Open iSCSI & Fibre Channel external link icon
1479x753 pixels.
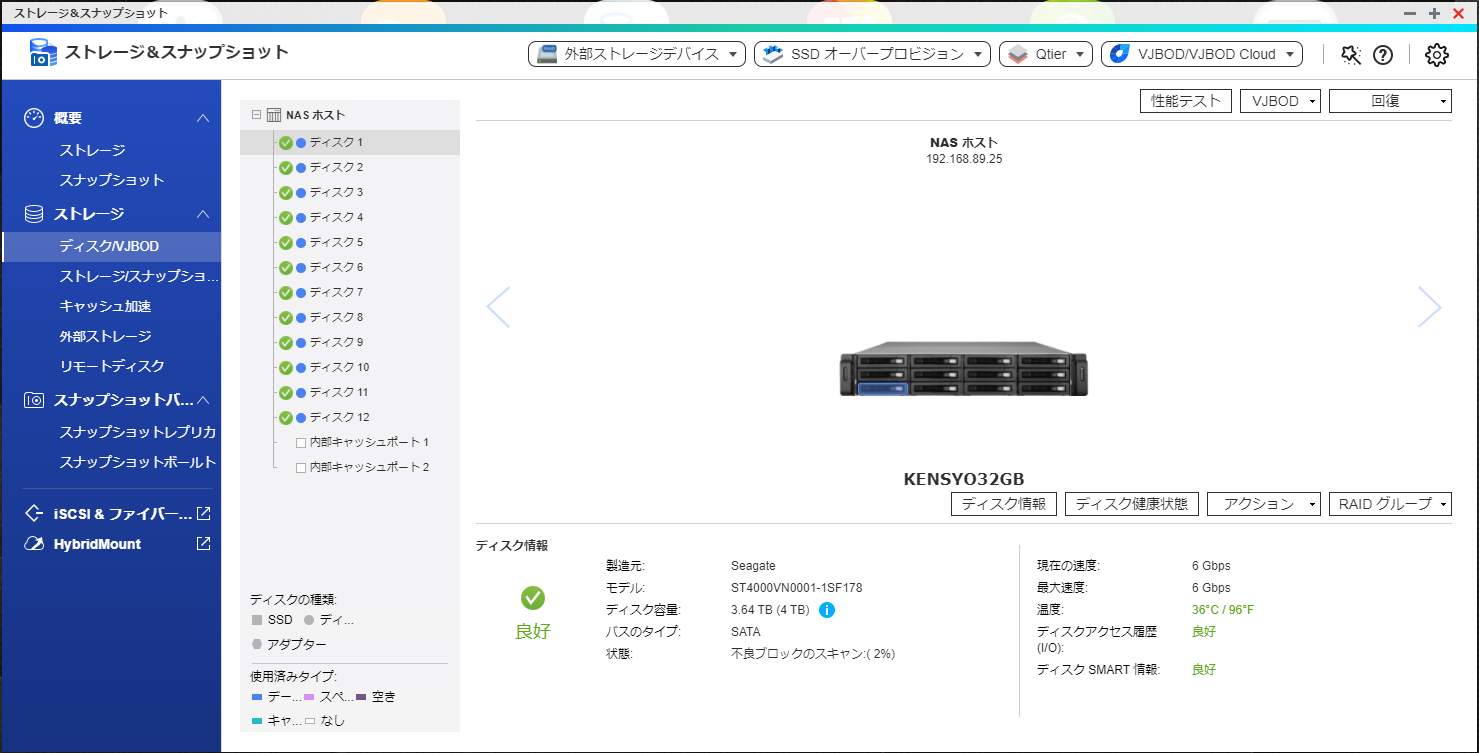tap(203, 514)
